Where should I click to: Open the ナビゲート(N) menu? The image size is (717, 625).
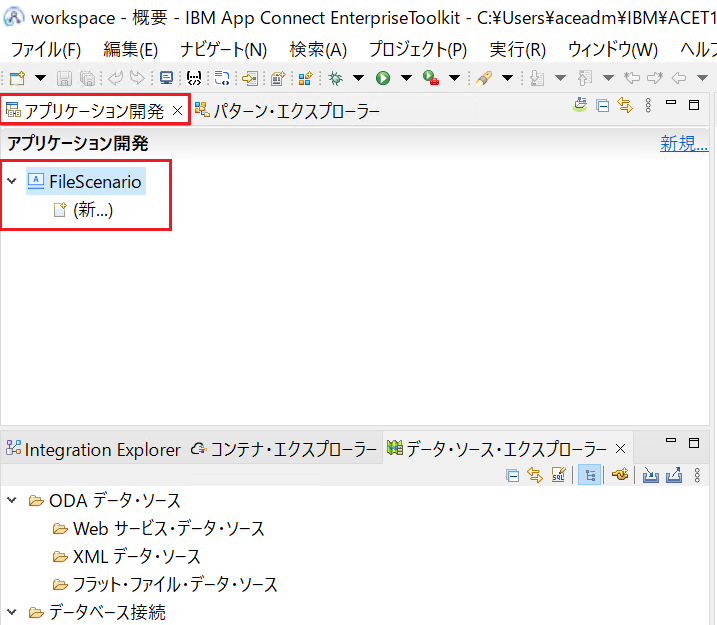coord(224,49)
